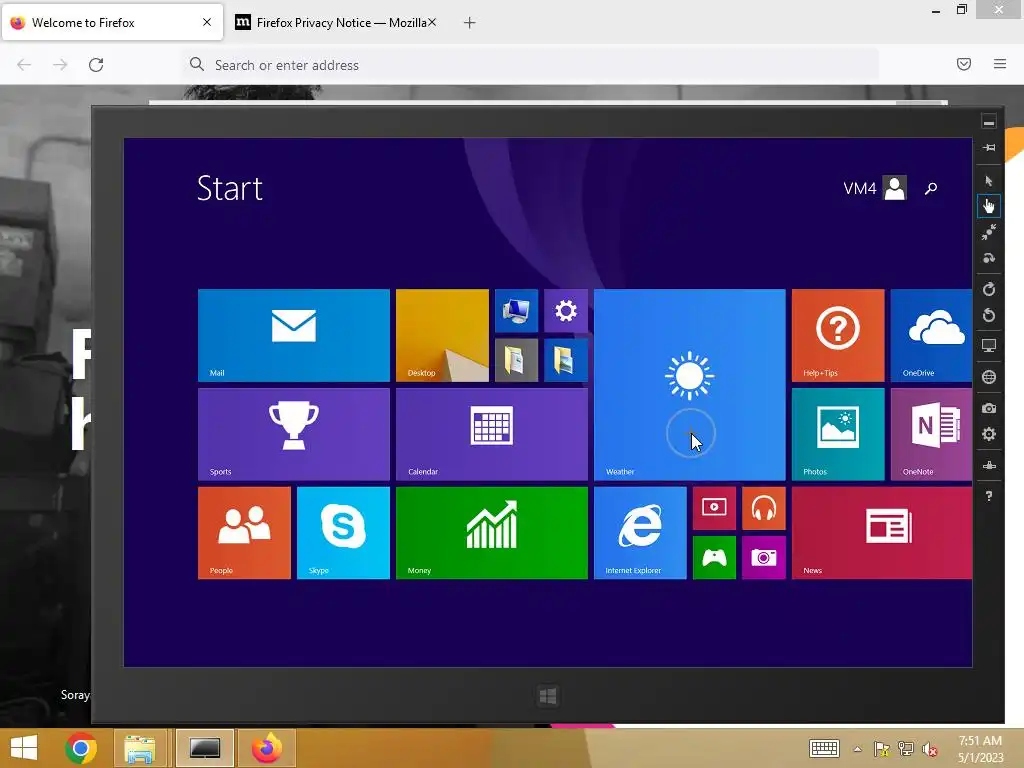Open the Photos tile
Image resolution: width=1024 pixels, height=768 pixels.
pos(838,434)
